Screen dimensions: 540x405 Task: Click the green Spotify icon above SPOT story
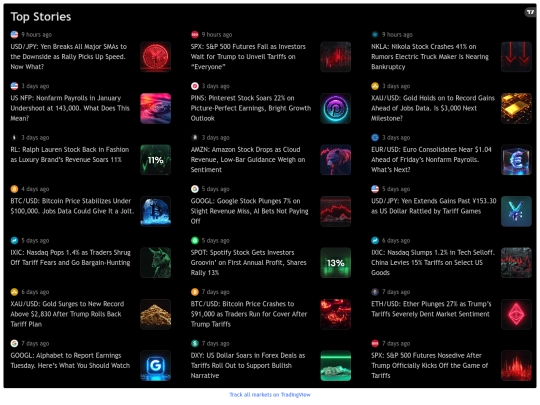click(x=195, y=240)
